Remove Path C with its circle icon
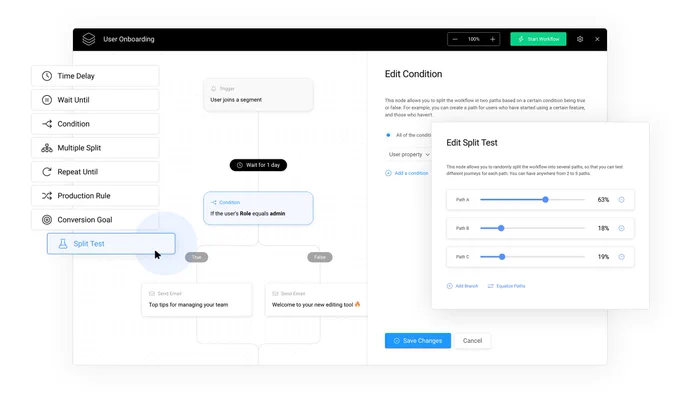Viewport: 680px width, 396px height. [x=621, y=257]
